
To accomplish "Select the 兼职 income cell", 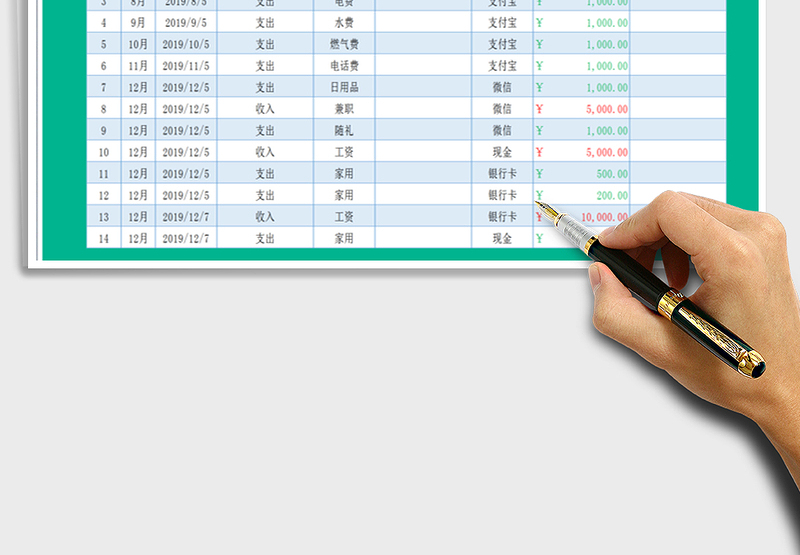I will pos(343,109).
